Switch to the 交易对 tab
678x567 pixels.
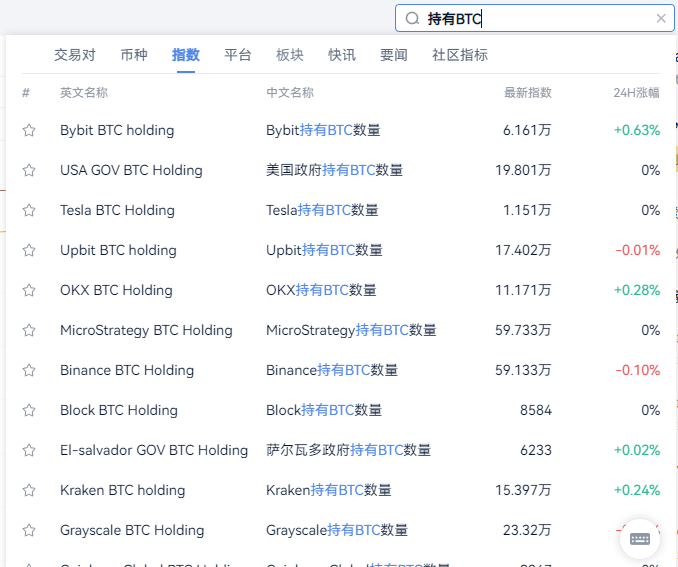[x=75, y=55]
